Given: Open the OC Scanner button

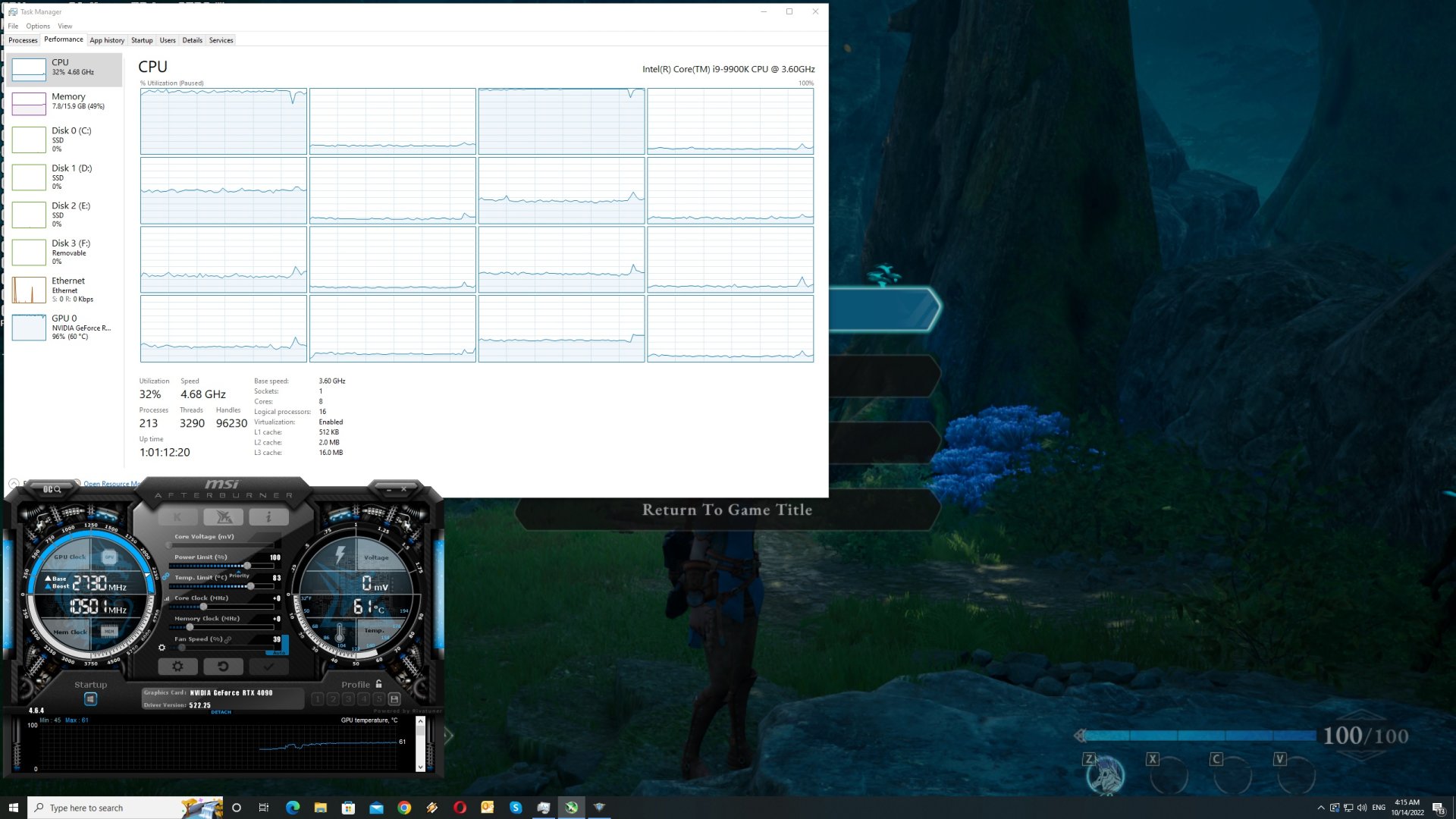Looking at the screenshot, I should [x=52, y=490].
